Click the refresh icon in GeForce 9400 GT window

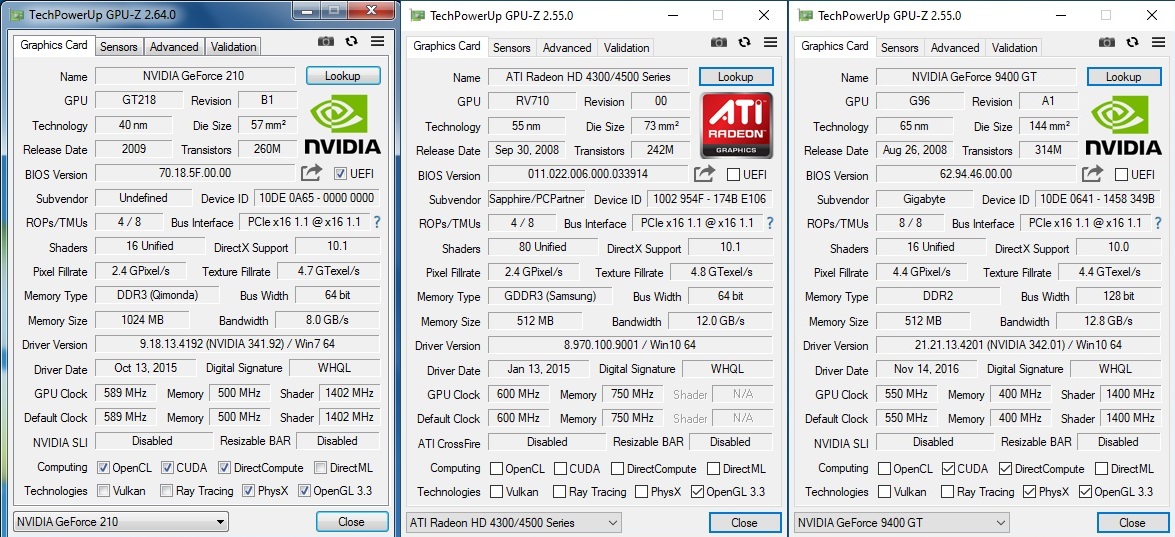pos(1132,43)
